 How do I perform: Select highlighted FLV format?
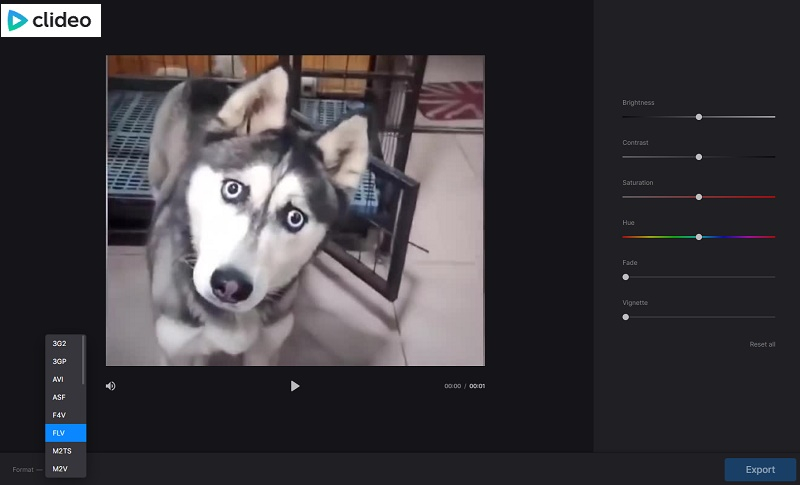(x=65, y=433)
